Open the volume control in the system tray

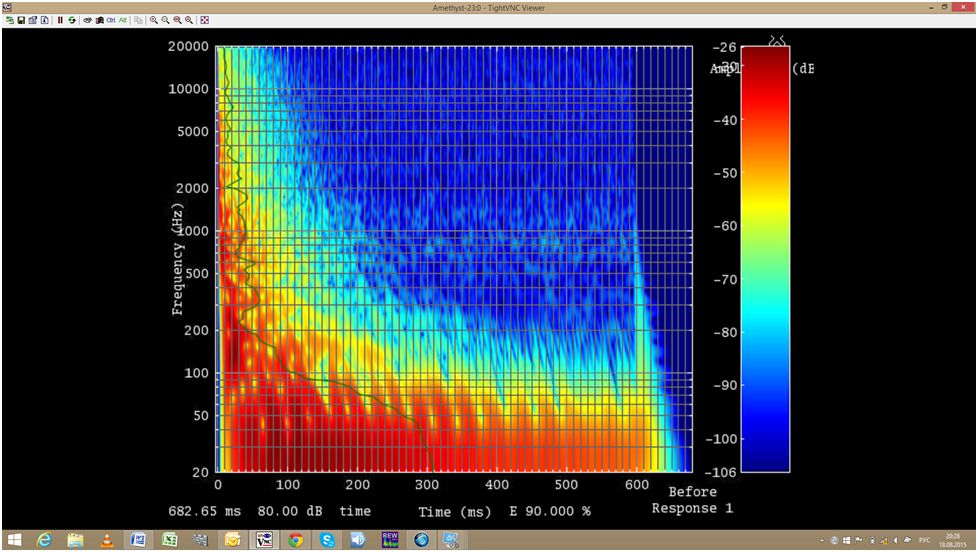pyautogui.click(x=895, y=540)
